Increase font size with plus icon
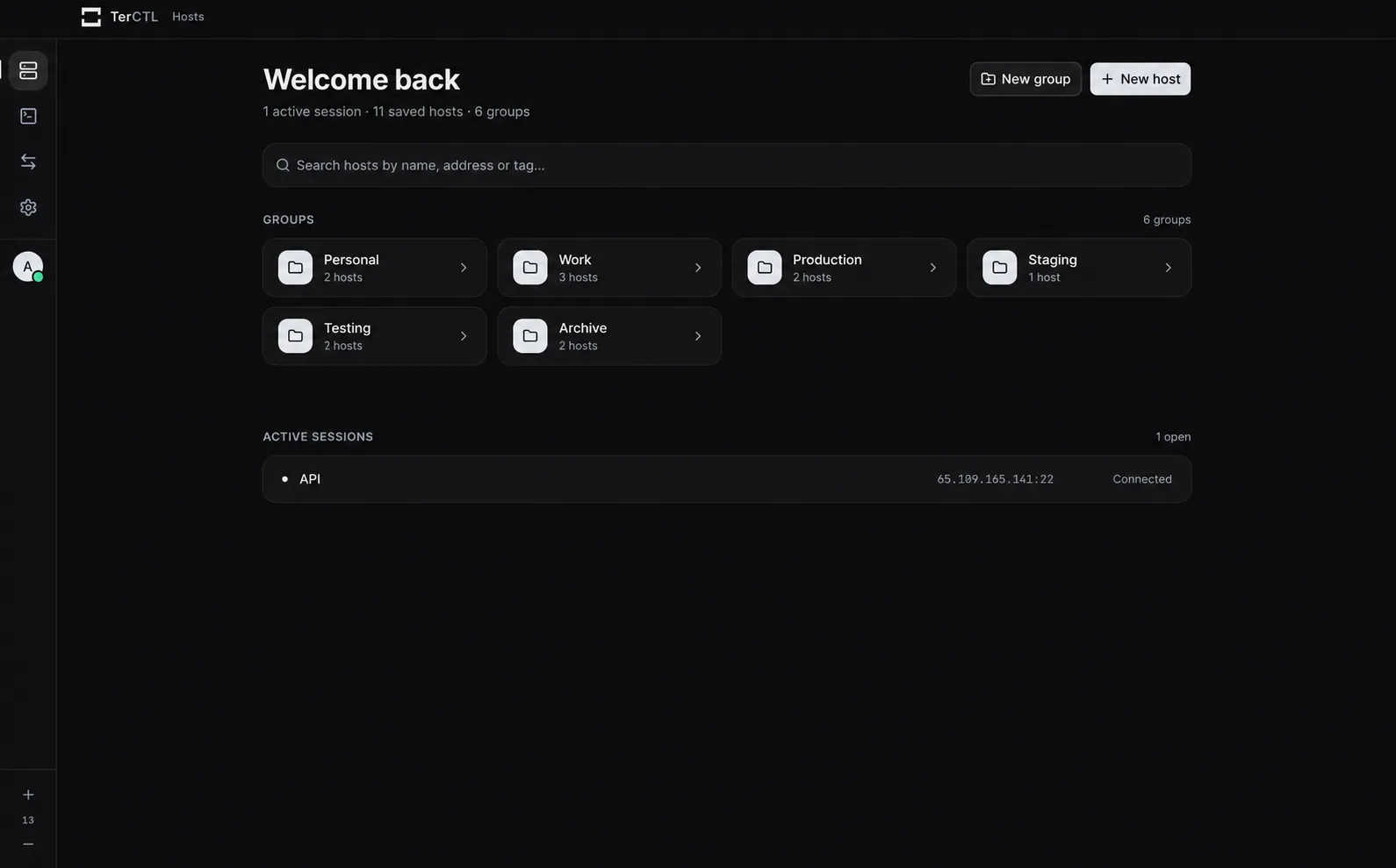 pyautogui.click(x=28, y=795)
